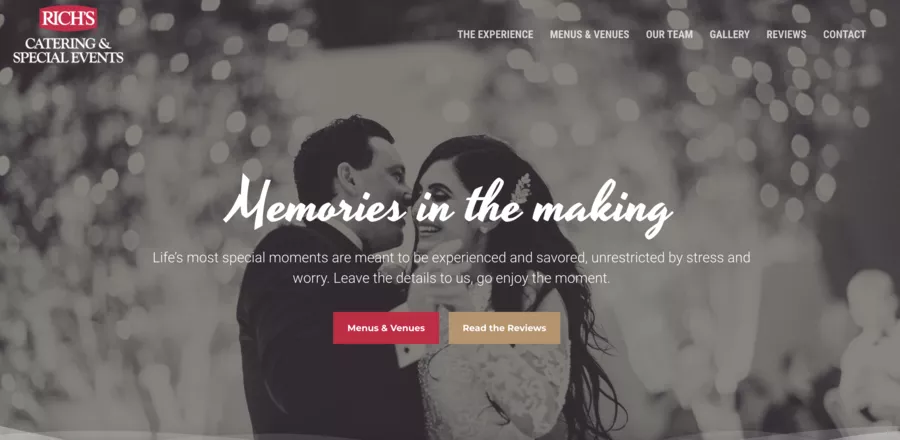Click the Memories in the making headline

coord(448,207)
